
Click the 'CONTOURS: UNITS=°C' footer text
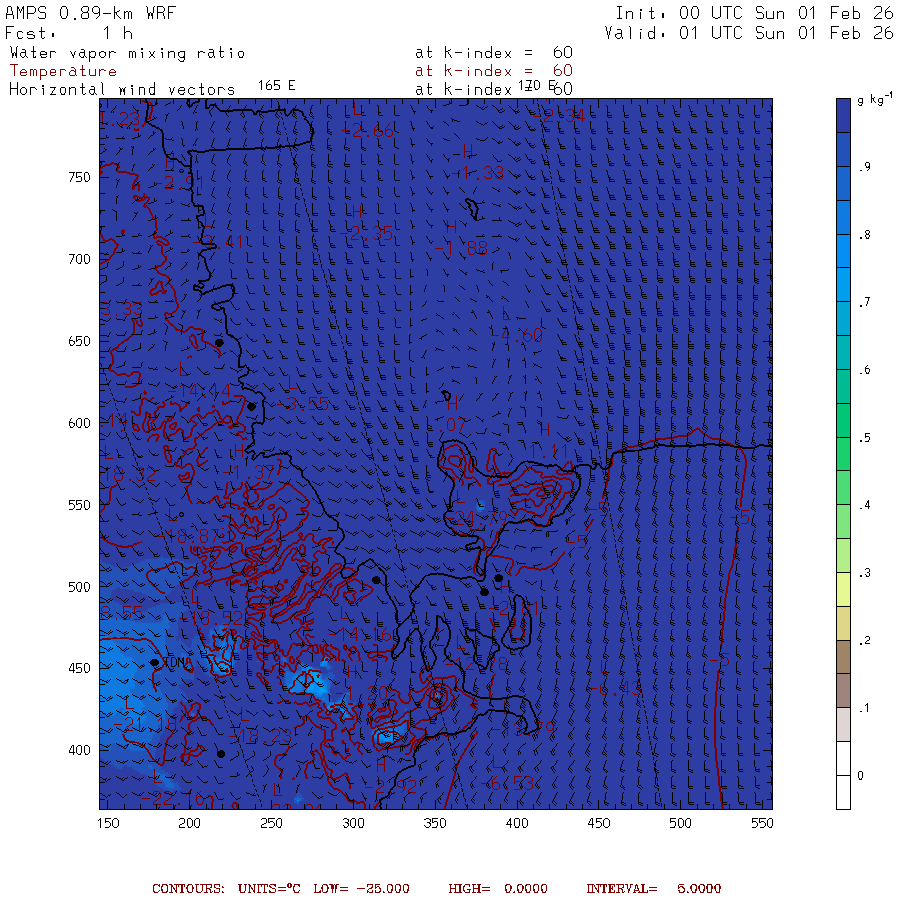[x=226, y=889]
